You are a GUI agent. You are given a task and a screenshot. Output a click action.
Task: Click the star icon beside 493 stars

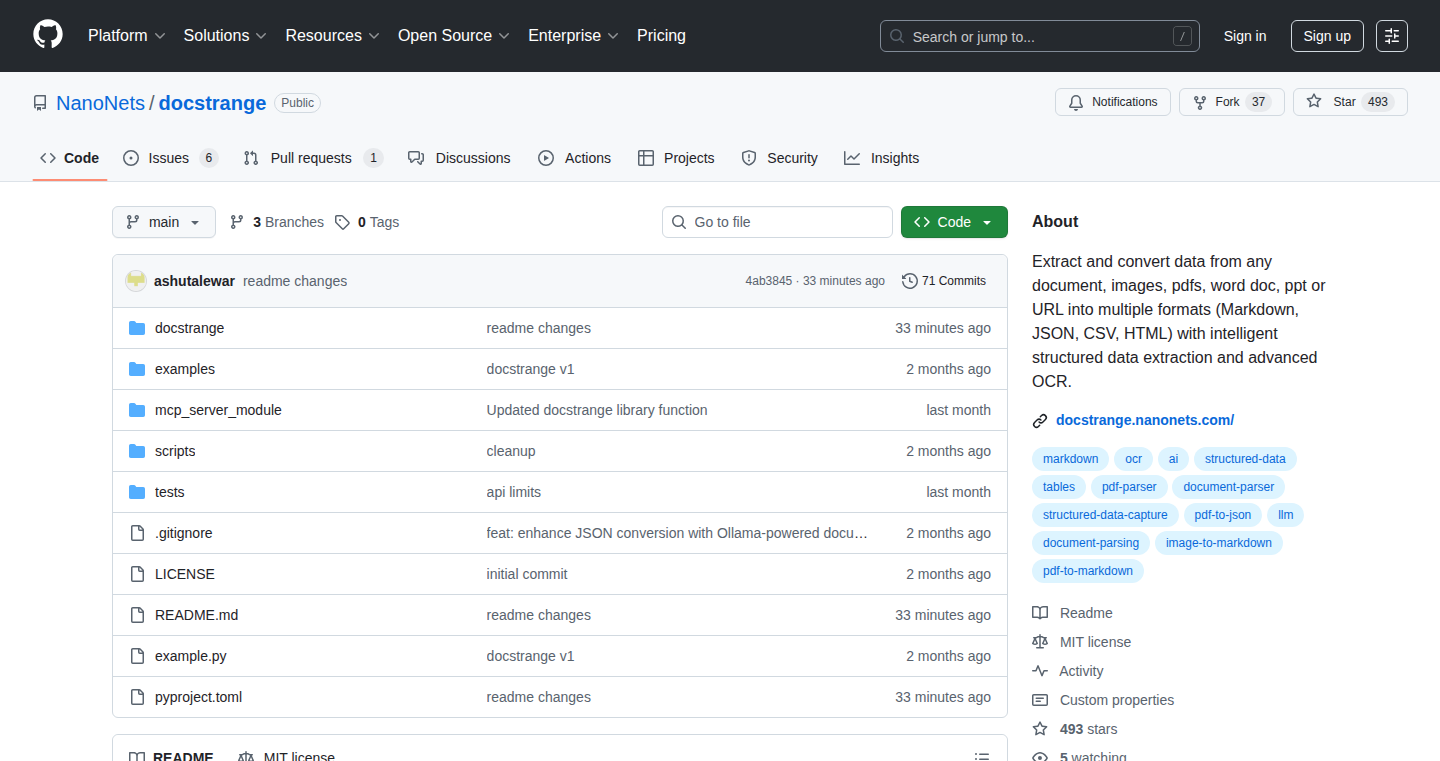click(1040, 729)
